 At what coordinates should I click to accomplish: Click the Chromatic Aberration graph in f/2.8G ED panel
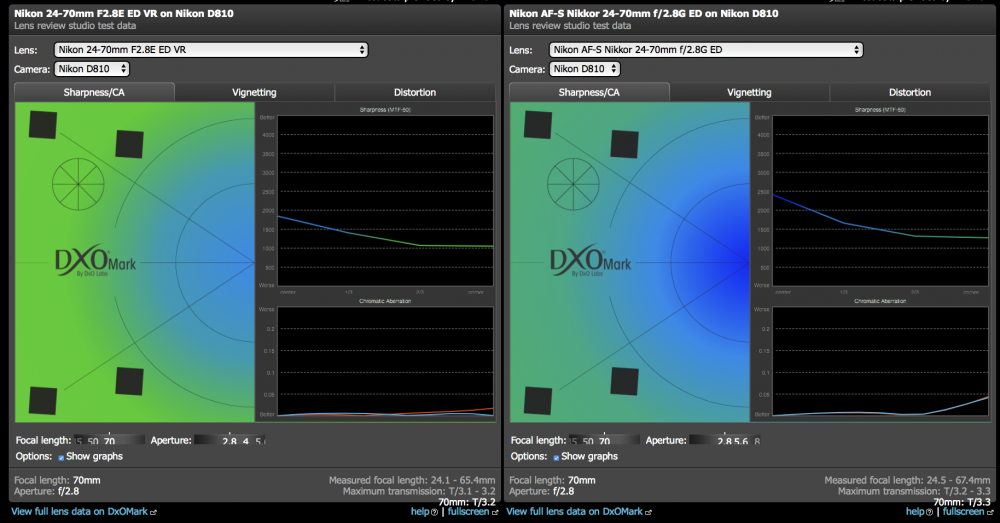880,362
